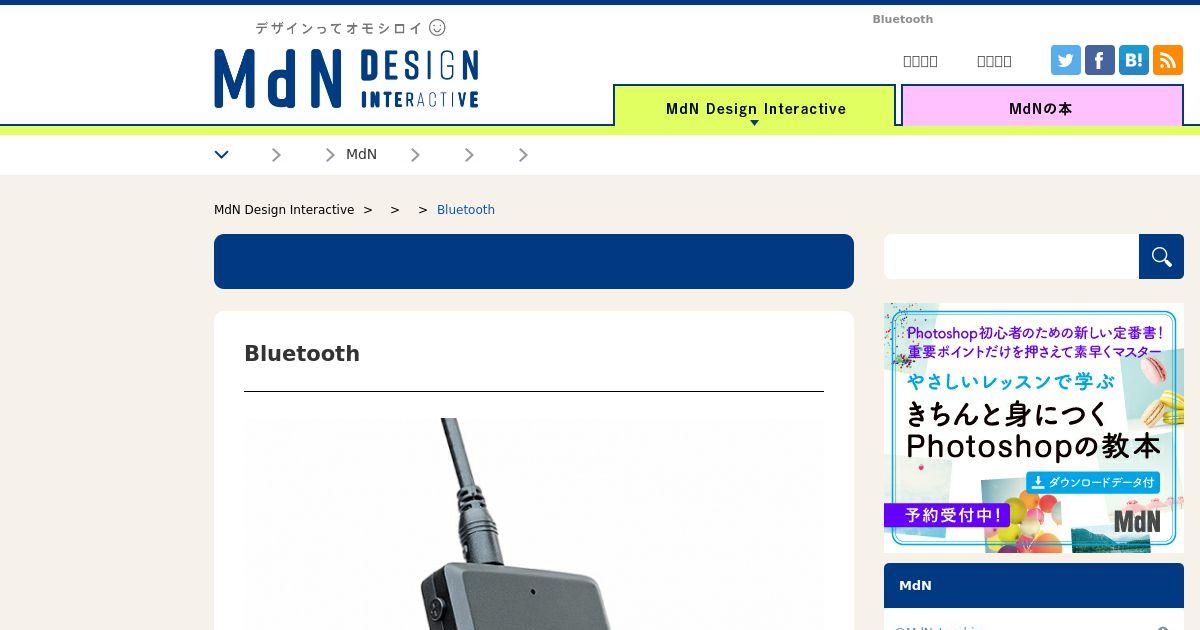
Task: Click the デザインってオモシロイ tagline
Action: (350, 28)
